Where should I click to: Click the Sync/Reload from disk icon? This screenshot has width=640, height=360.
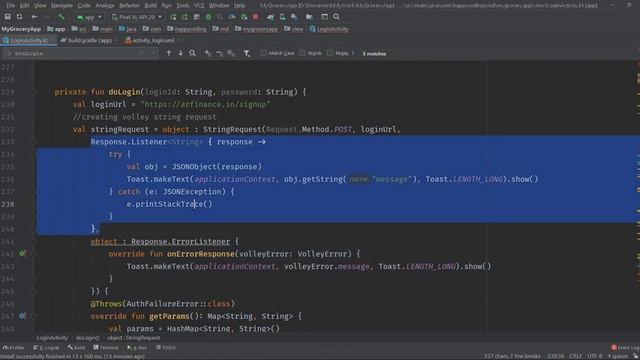[x=19, y=17]
